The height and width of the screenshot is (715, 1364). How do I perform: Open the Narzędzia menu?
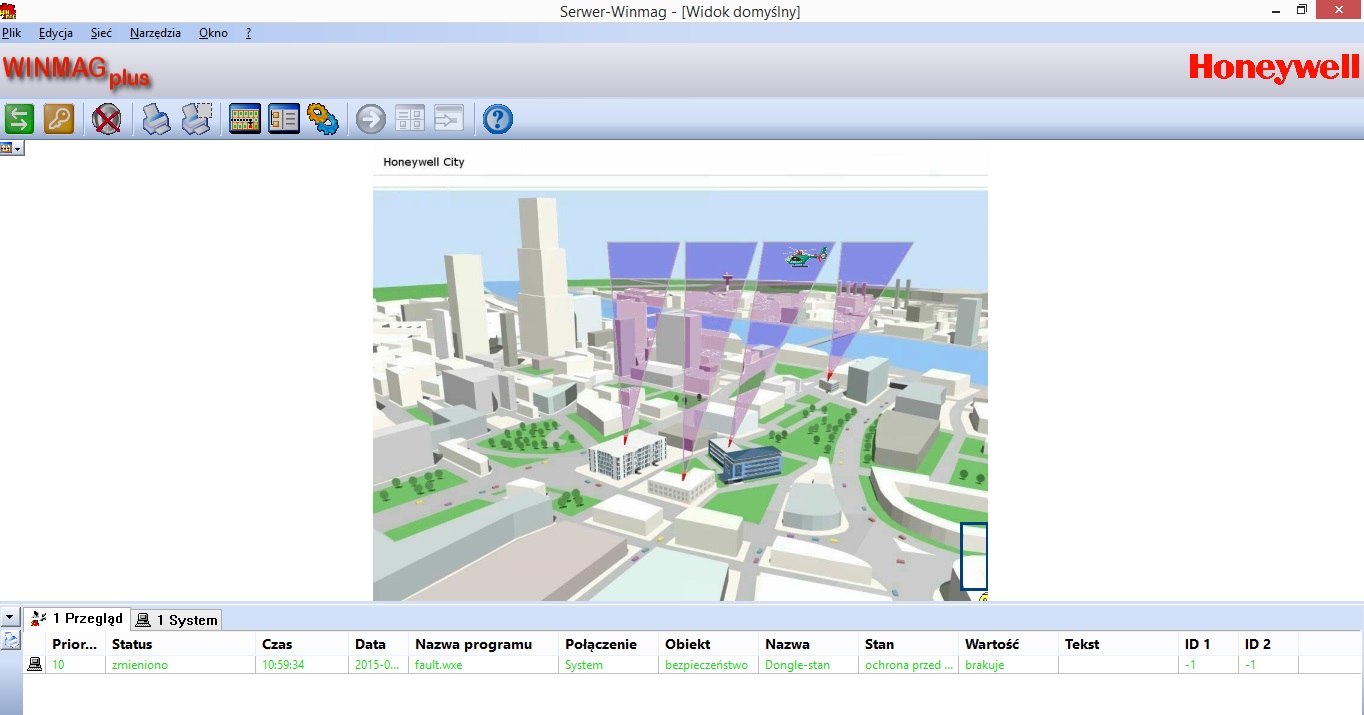(155, 33)
